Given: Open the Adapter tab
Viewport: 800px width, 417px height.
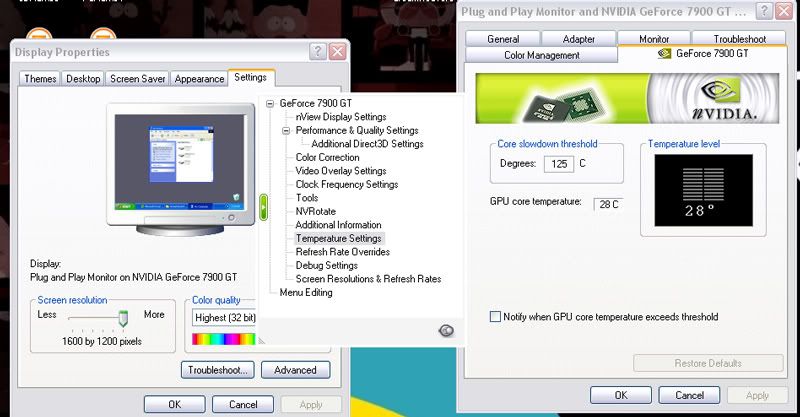Looking at the screenshot, I should pos(579,39).
